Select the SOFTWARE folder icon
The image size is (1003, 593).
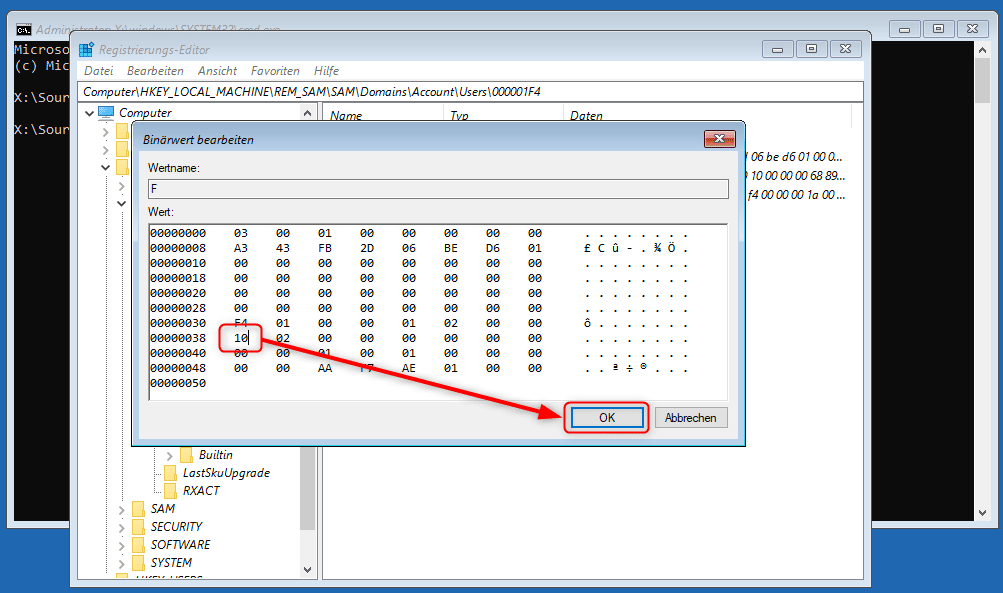(x=138, y=545)
